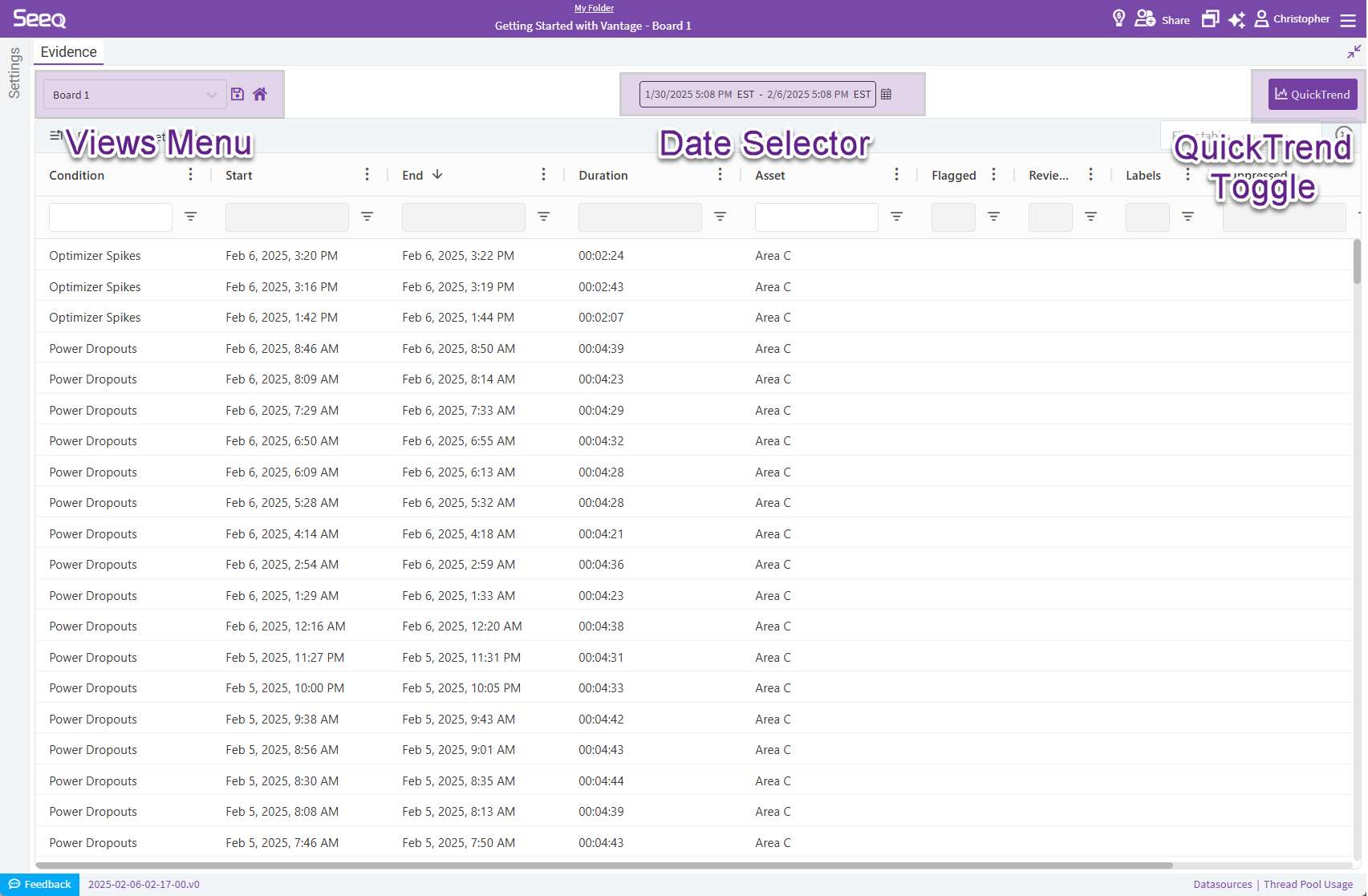Click the collapse arrows icon near Evidence

click(x=1354, y=52)
